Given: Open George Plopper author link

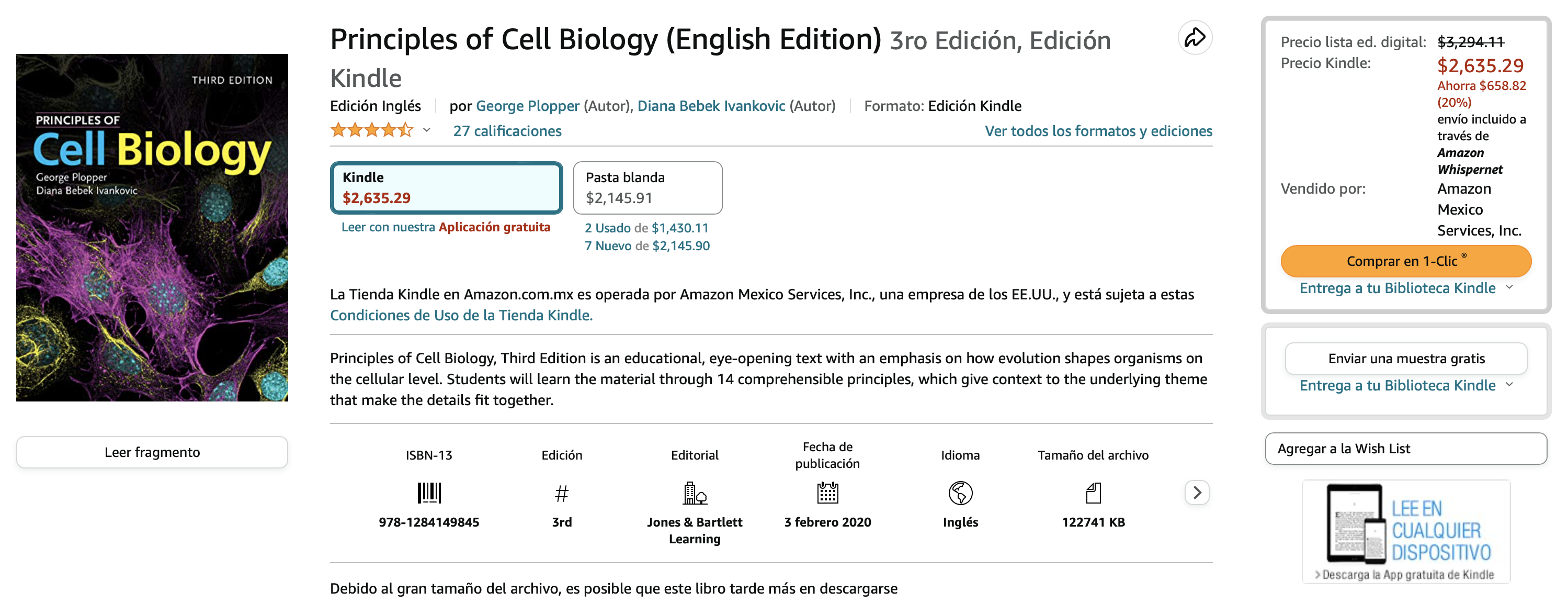Looking at the screenshot, I should 527,106.
